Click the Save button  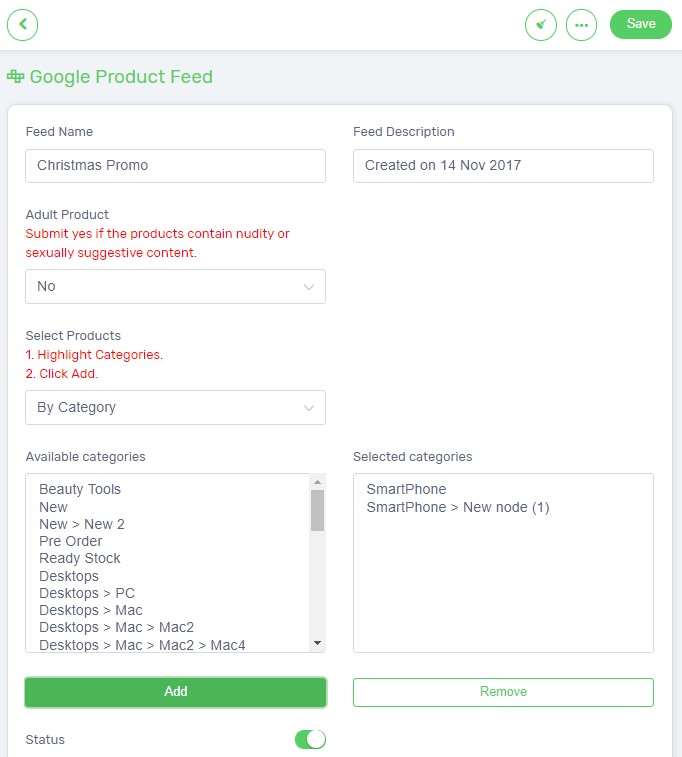coord(640,24)
